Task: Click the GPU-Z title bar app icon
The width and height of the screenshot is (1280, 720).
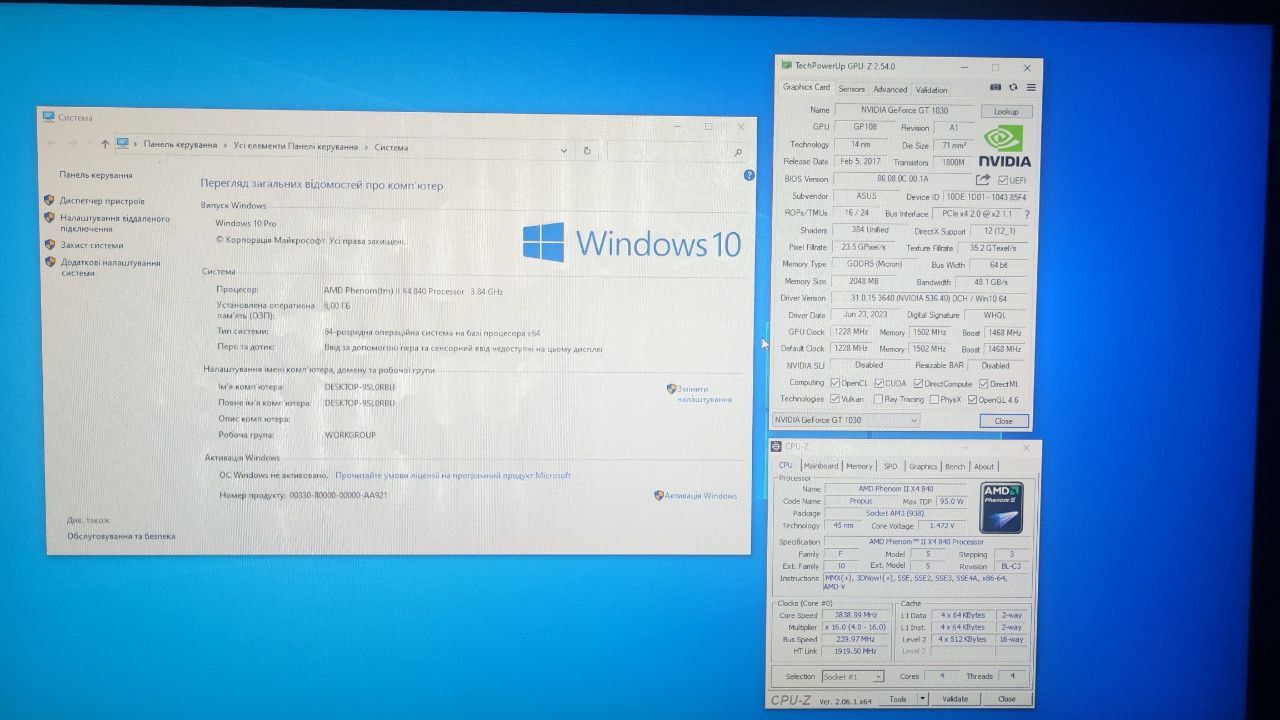Action: pyautogui.click(x=786, y=65)
